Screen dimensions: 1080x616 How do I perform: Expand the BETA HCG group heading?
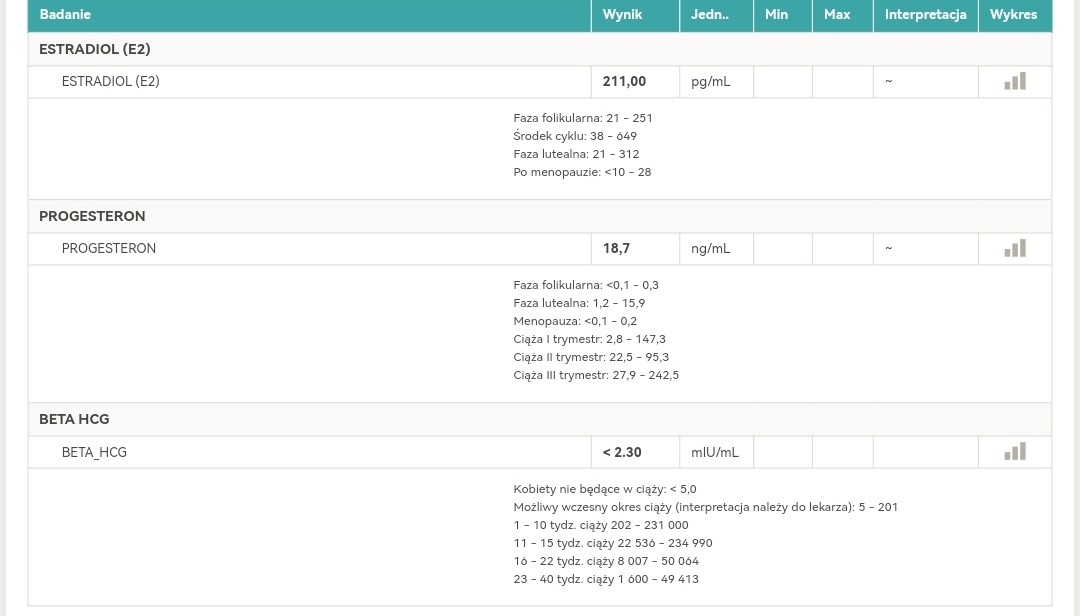[74, 419]
